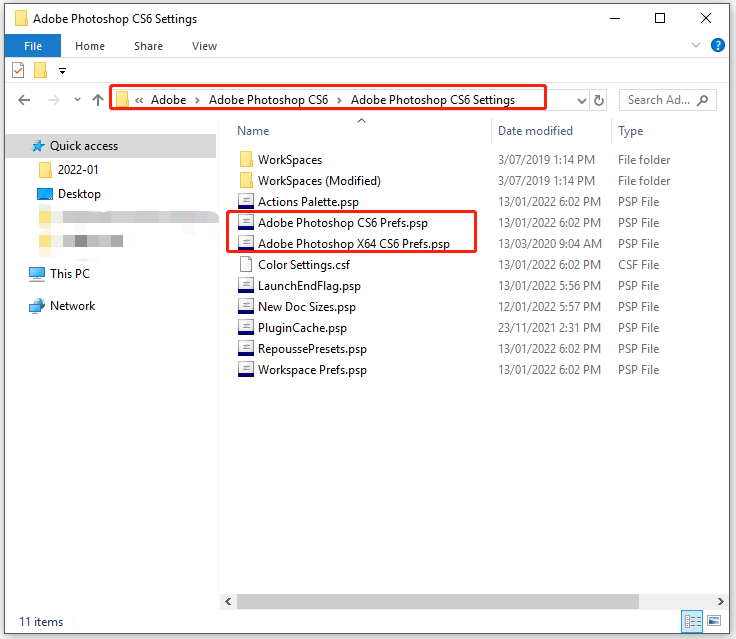Sort files by Type column header

click(x=630, y=131)
